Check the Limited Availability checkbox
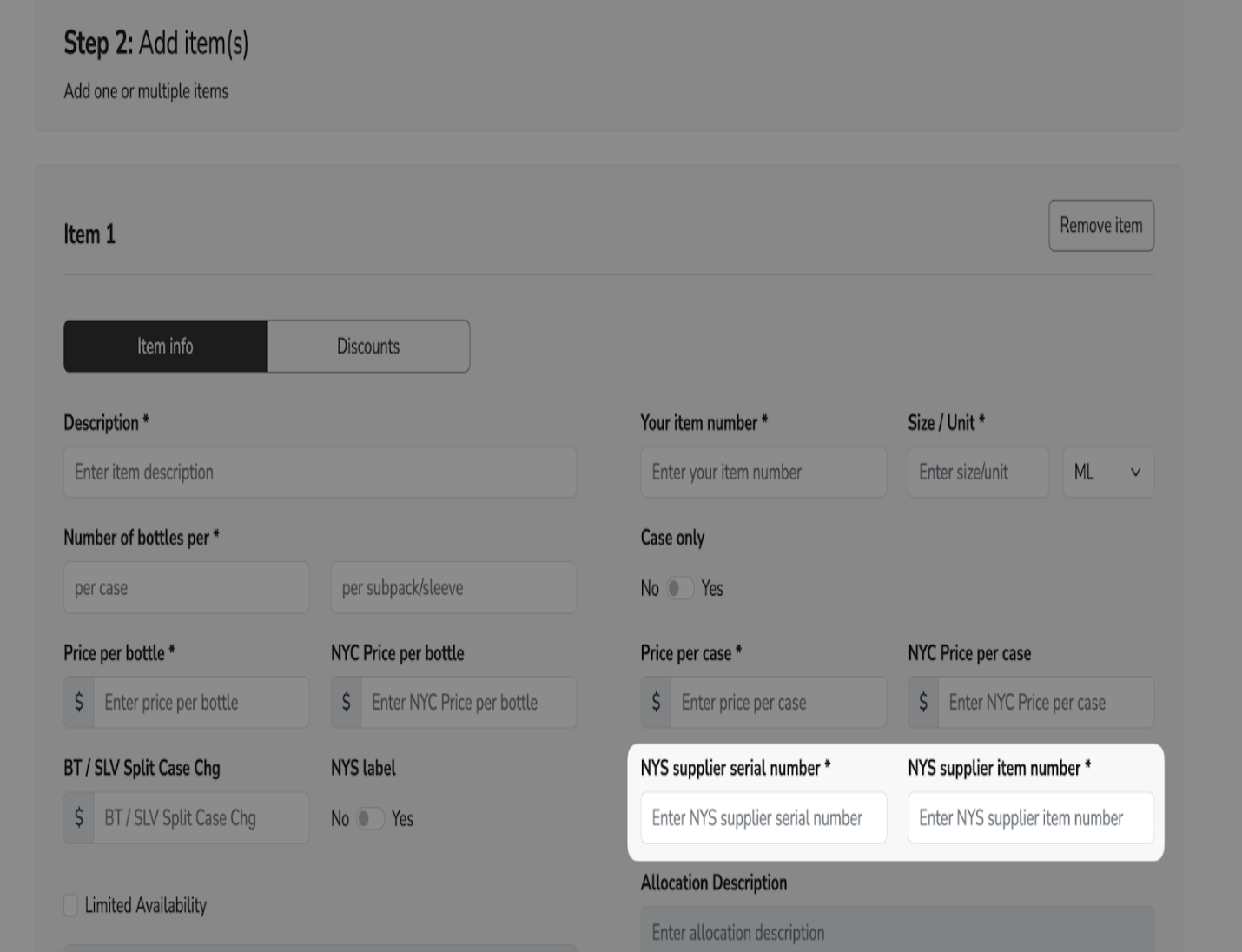This screenshot has width=1242, height=952. (x=71, y=905)
